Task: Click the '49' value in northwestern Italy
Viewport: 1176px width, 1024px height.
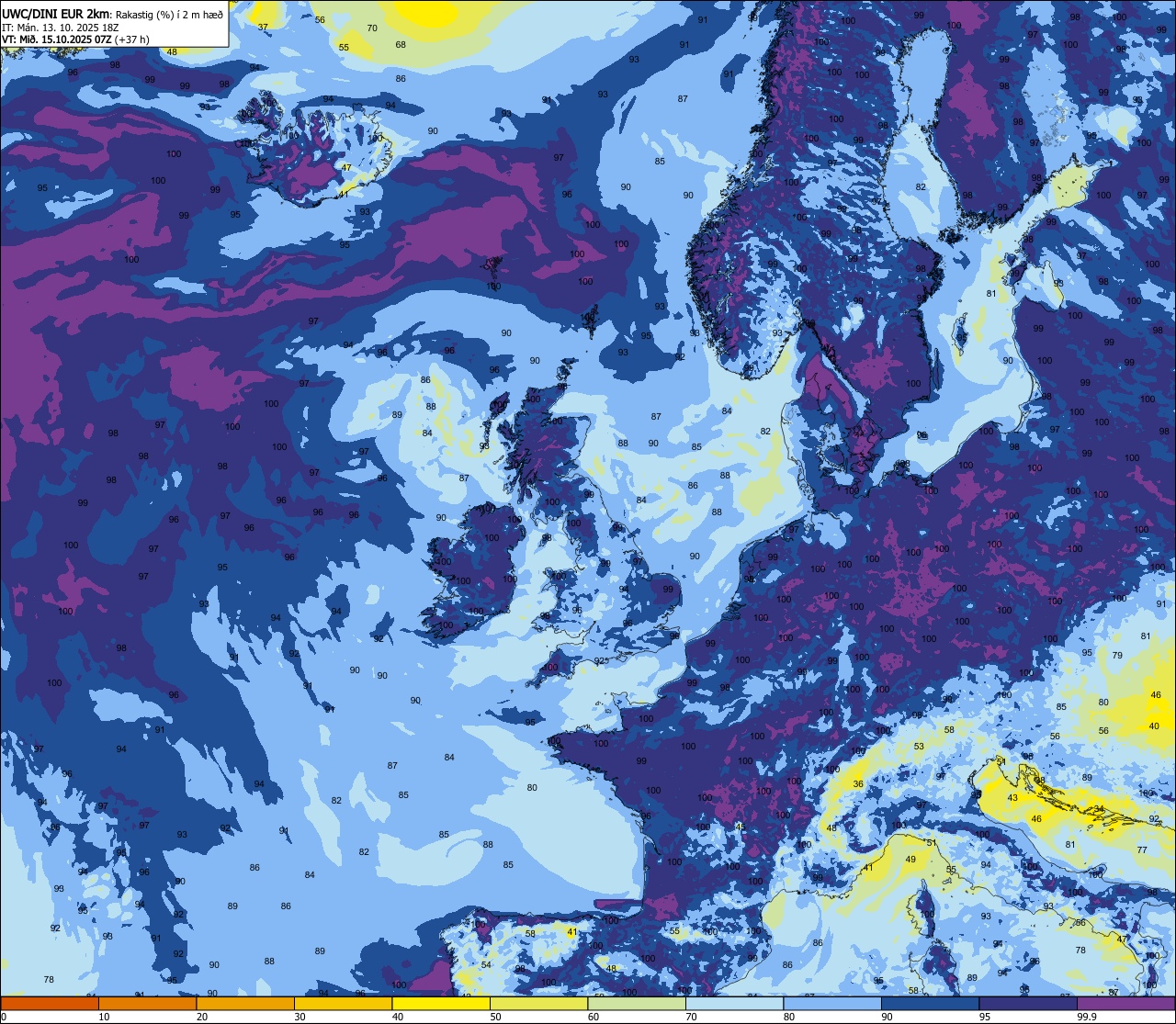Action: [x=911, y=860]
